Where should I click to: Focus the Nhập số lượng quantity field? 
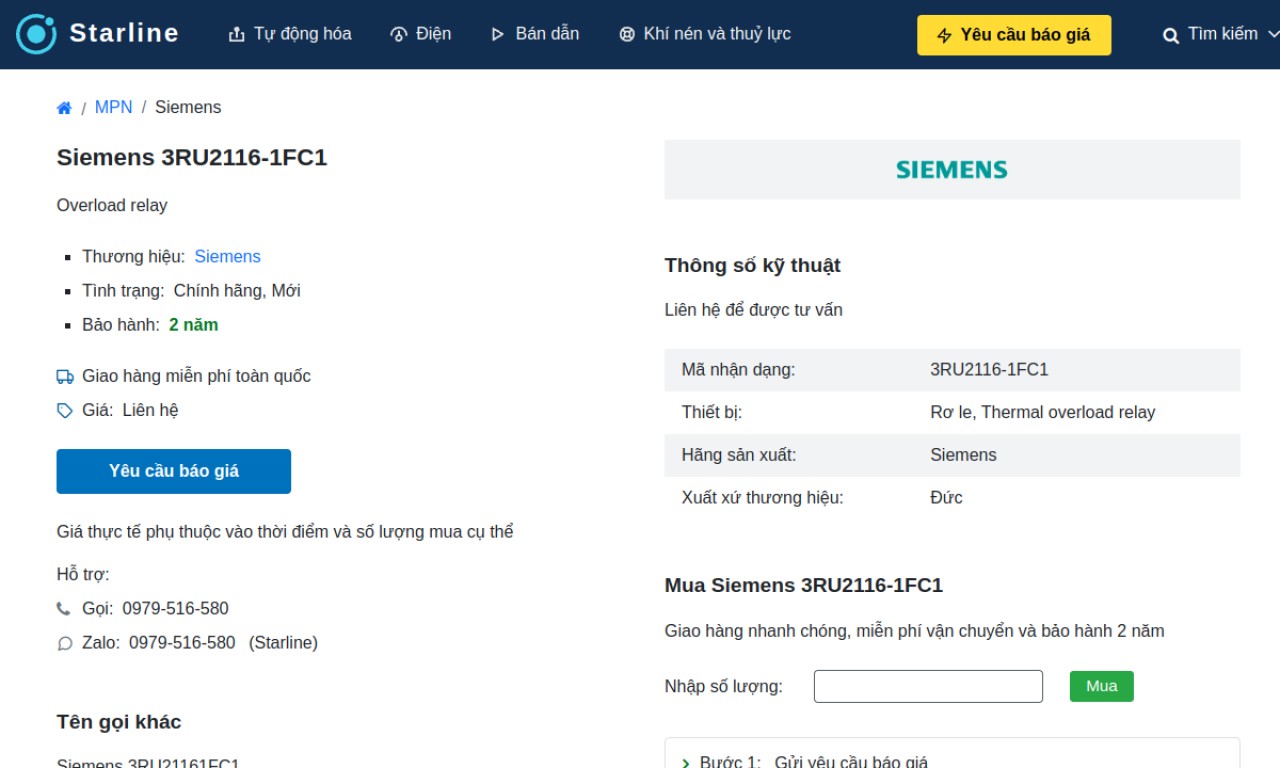coord(928,686)
